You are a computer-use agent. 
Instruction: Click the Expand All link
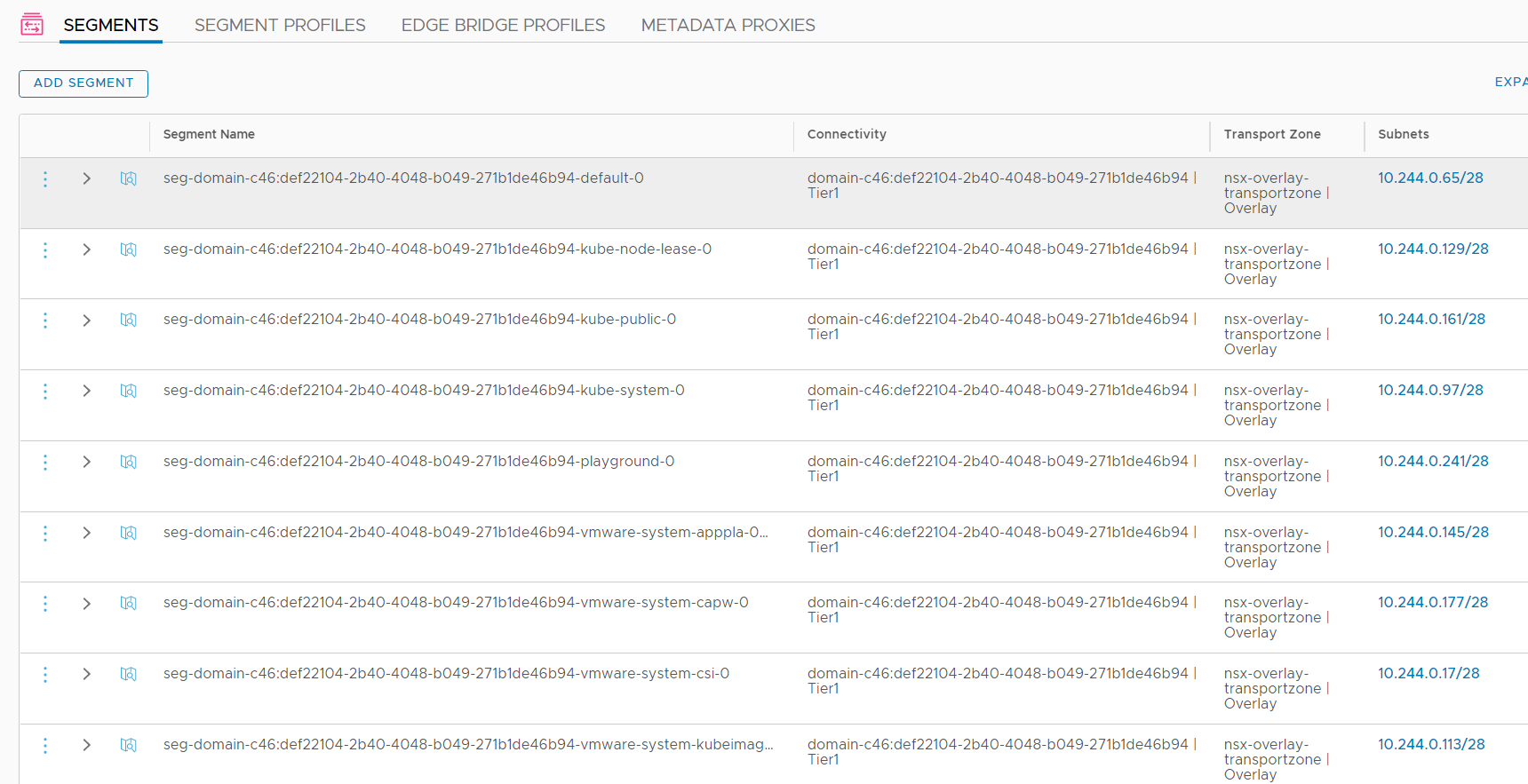1511,82
